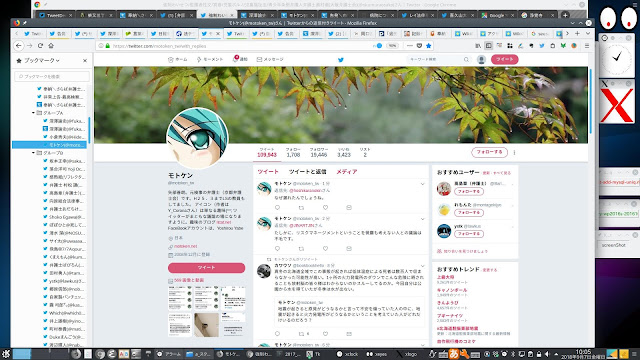Screen dimensions: 640x360
Task: Select the ツイートと返信 tab
Action: pos(307,172)
